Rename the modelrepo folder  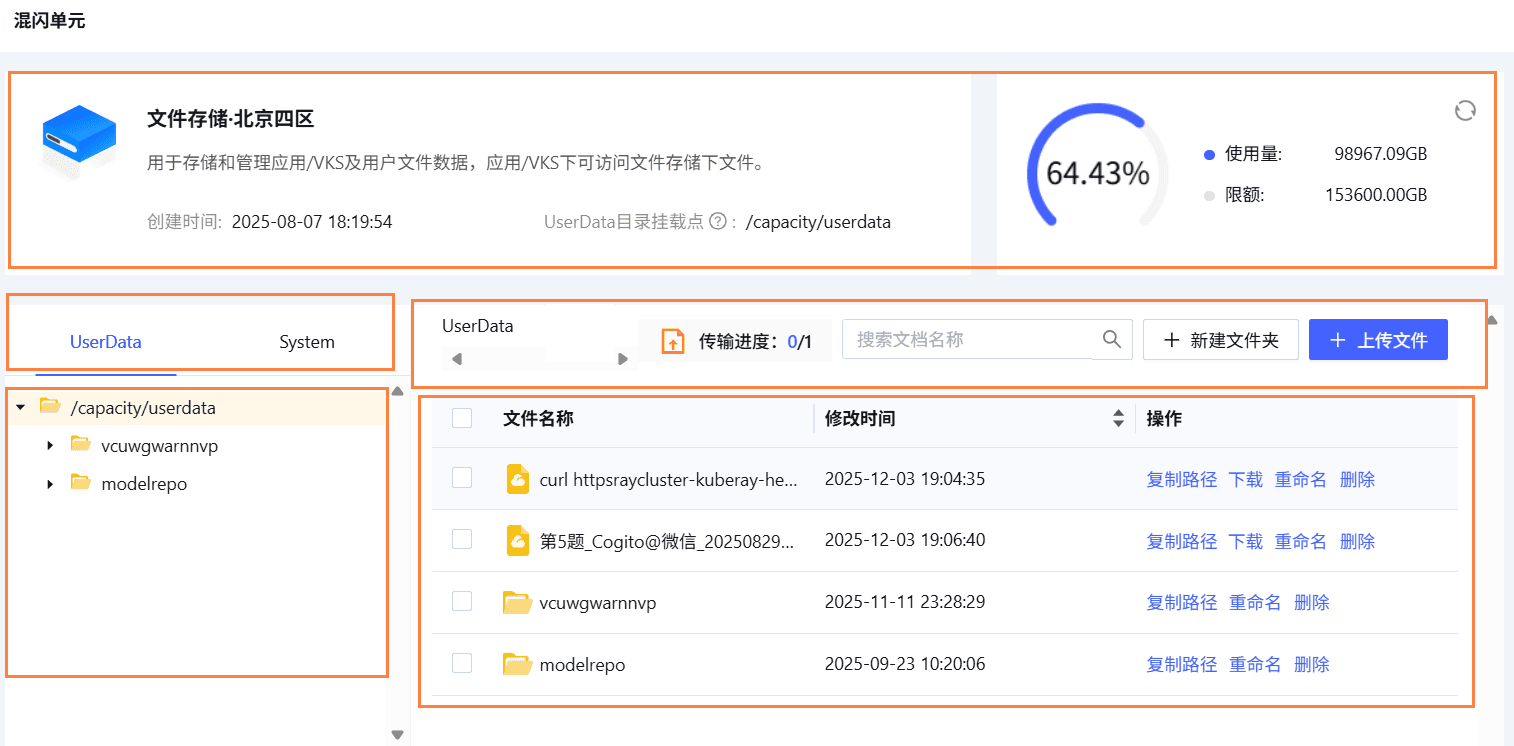pyautogui.click(x=1255, y=665)
